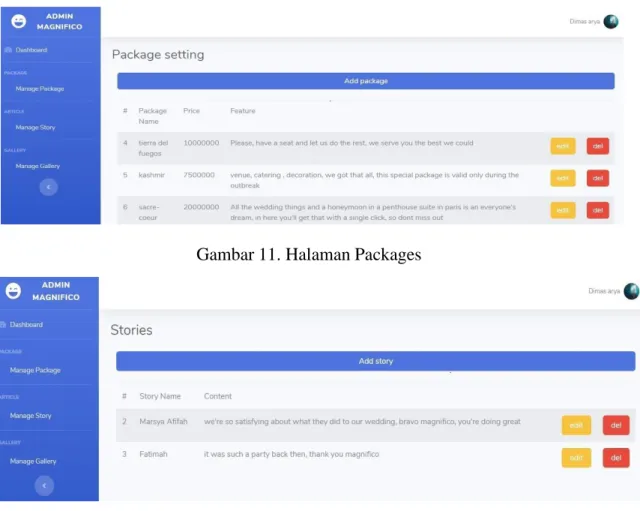Open Manage Package in Package setting sidebar
640x511 pixels.
point(40,89)
